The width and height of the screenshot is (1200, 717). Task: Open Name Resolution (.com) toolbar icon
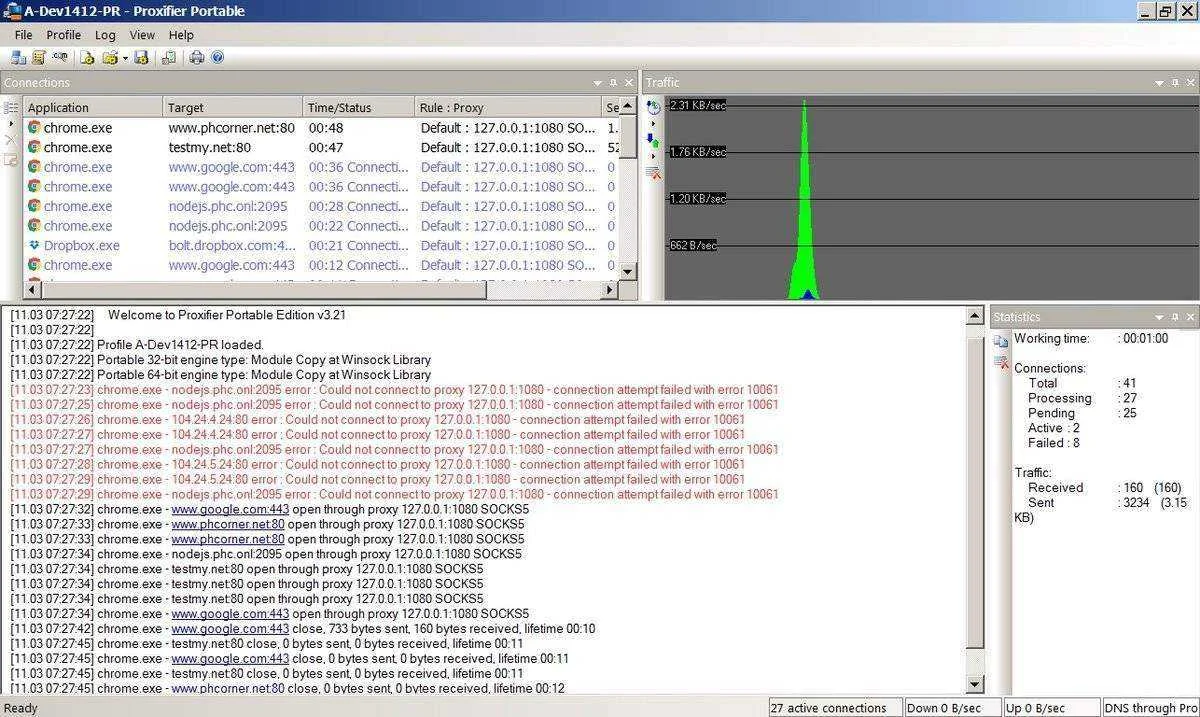[60, 58]
